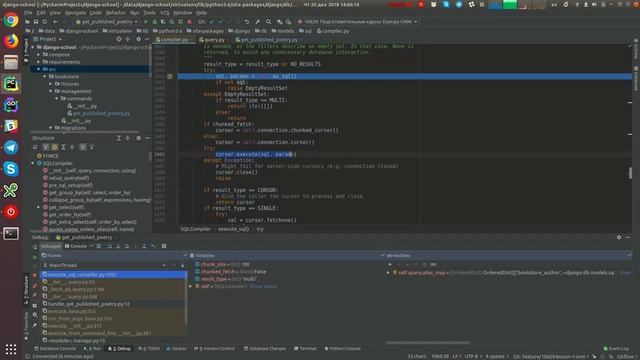Open the Project view dropdown

pyautogui.click(x=48, y=39)
